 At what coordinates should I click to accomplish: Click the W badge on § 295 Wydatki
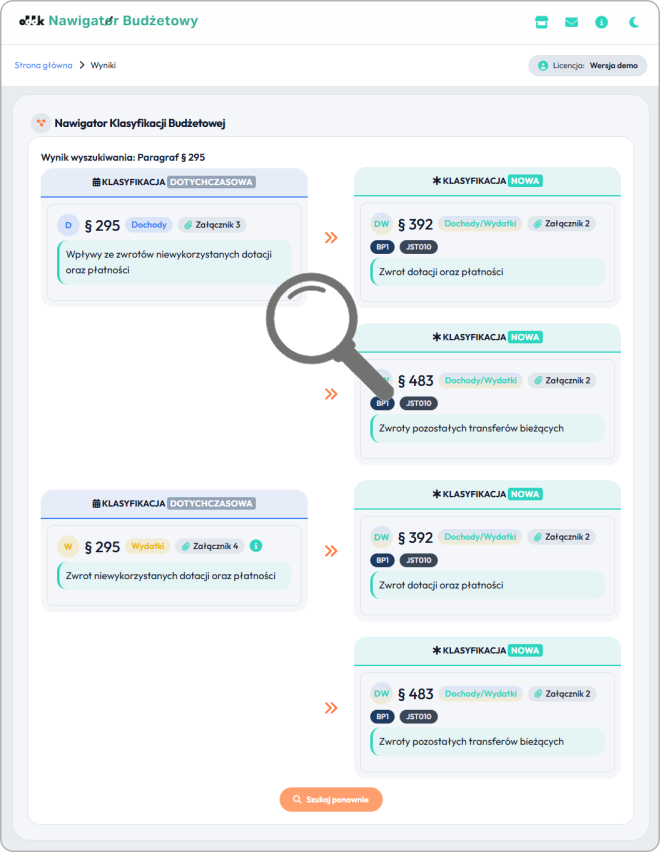pos(68,547)
